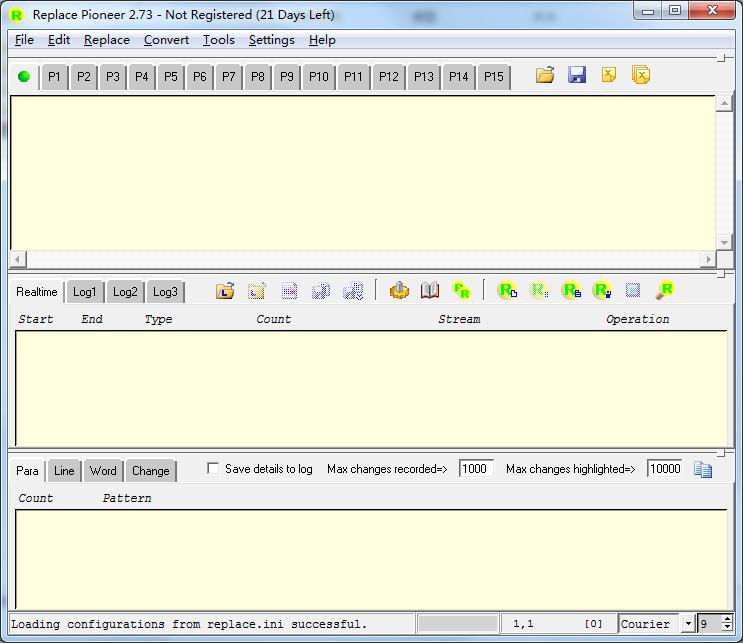Enable Save details to log checkbox
The height and width of the screenshot is (643, 743).
click(x=213, y=469)
